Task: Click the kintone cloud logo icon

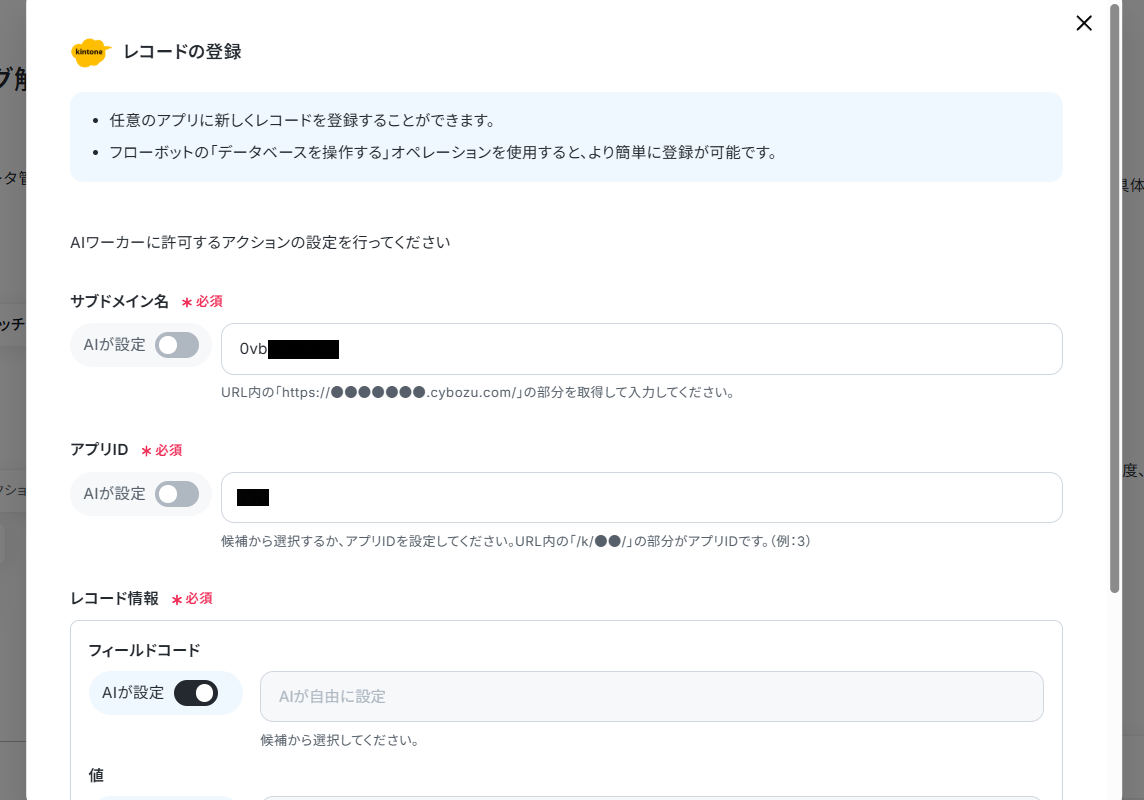Action: [x=90, y=53]
